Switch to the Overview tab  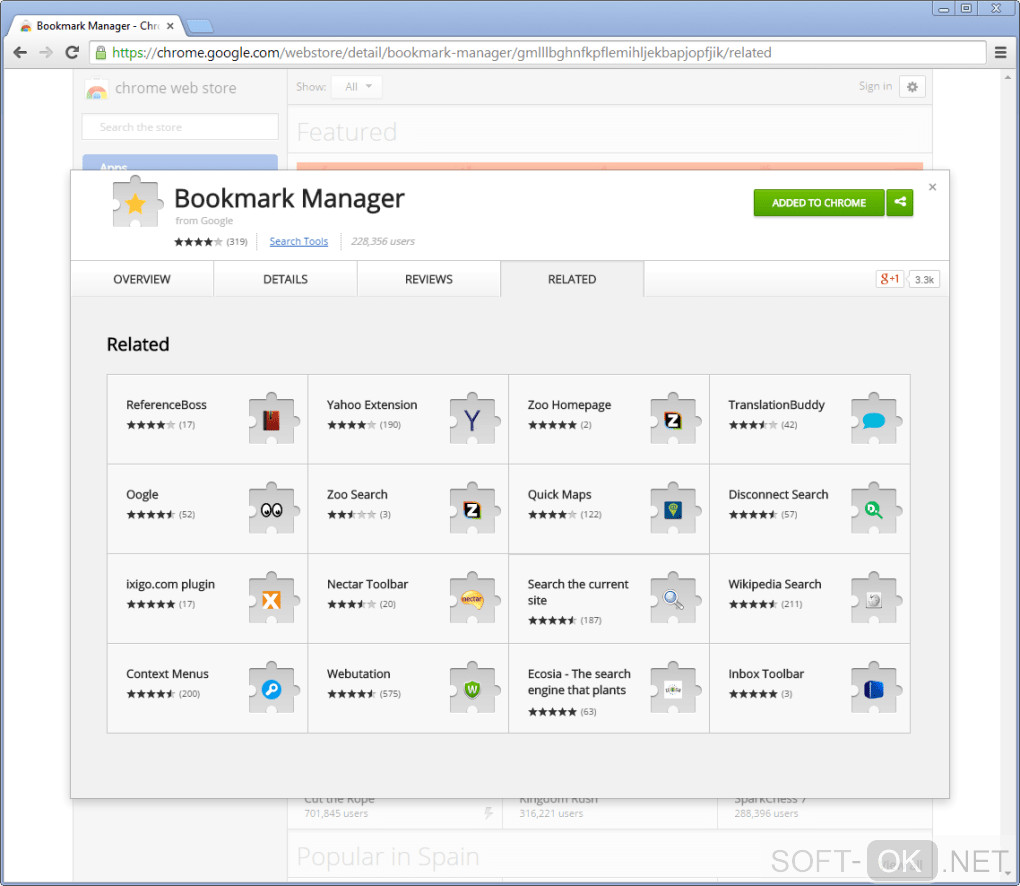coord(142,279)
